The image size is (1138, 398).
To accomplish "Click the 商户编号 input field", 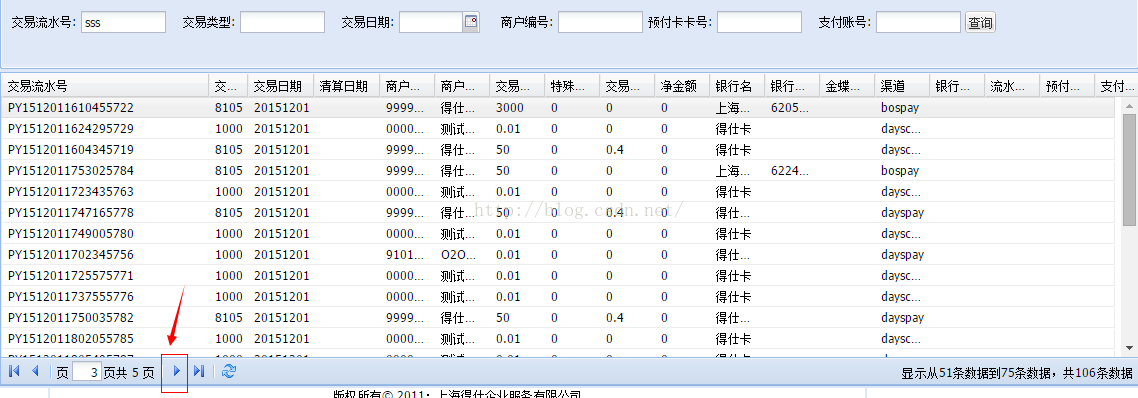I will click(x=600, y=23).
